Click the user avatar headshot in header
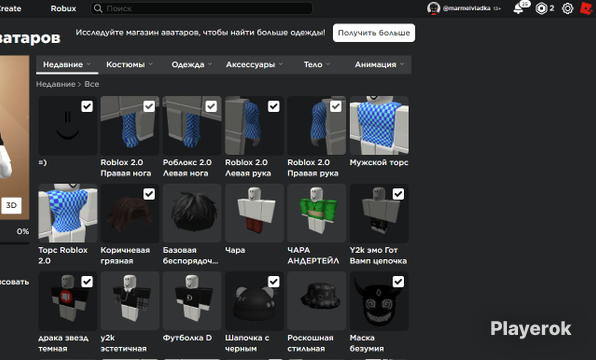The height and width of the screenshot is (360, 596). [434, 8]
